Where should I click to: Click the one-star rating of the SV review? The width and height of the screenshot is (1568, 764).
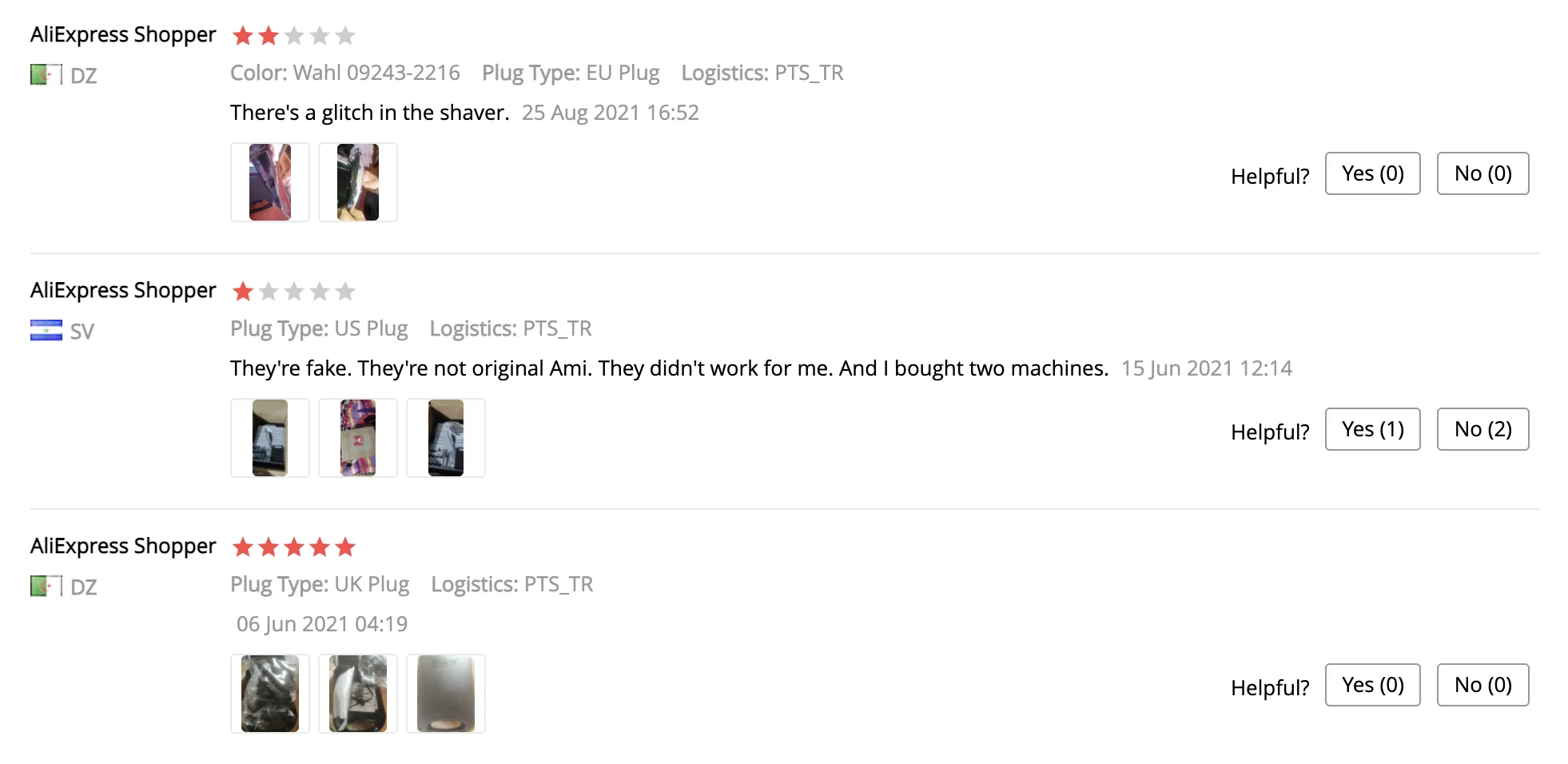point(293,291)
